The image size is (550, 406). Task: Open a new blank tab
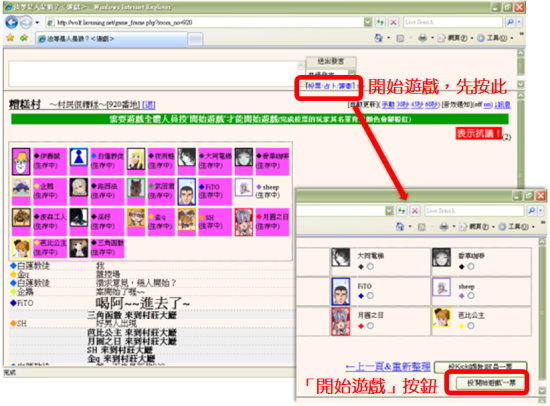195,39
